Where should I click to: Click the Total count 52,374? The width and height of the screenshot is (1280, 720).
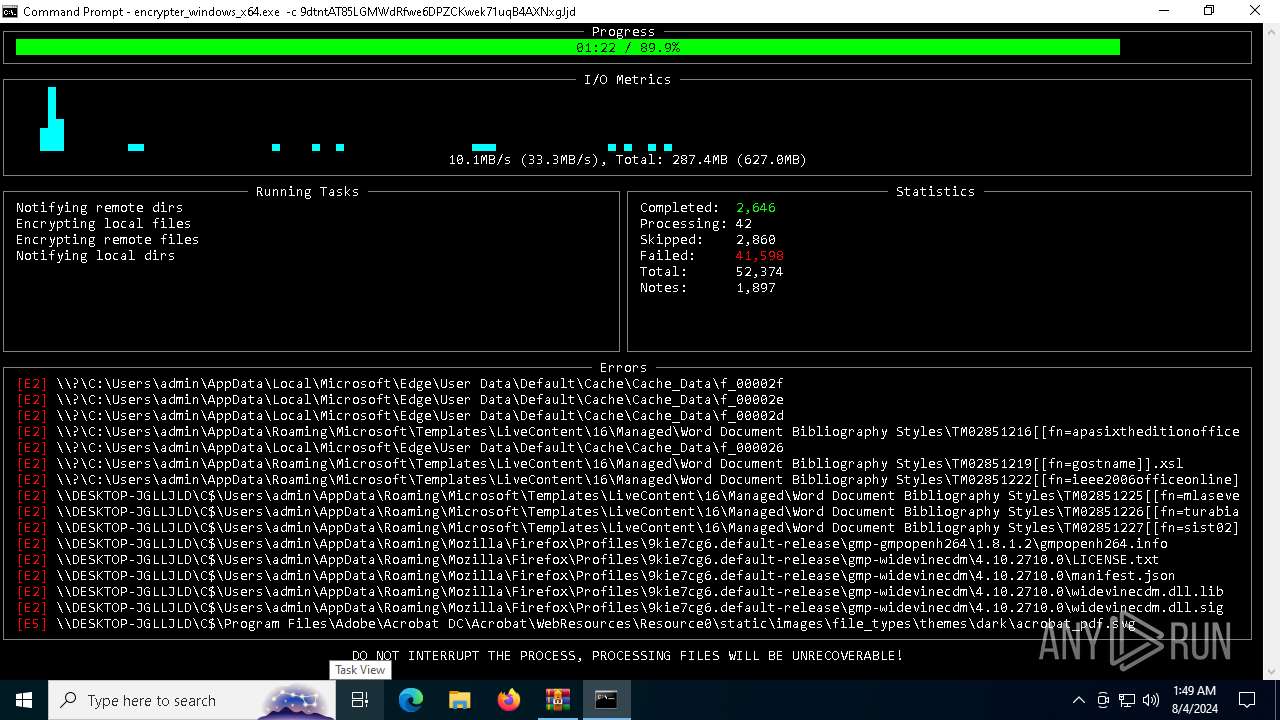pyautogui.click(x=760, y=272)
